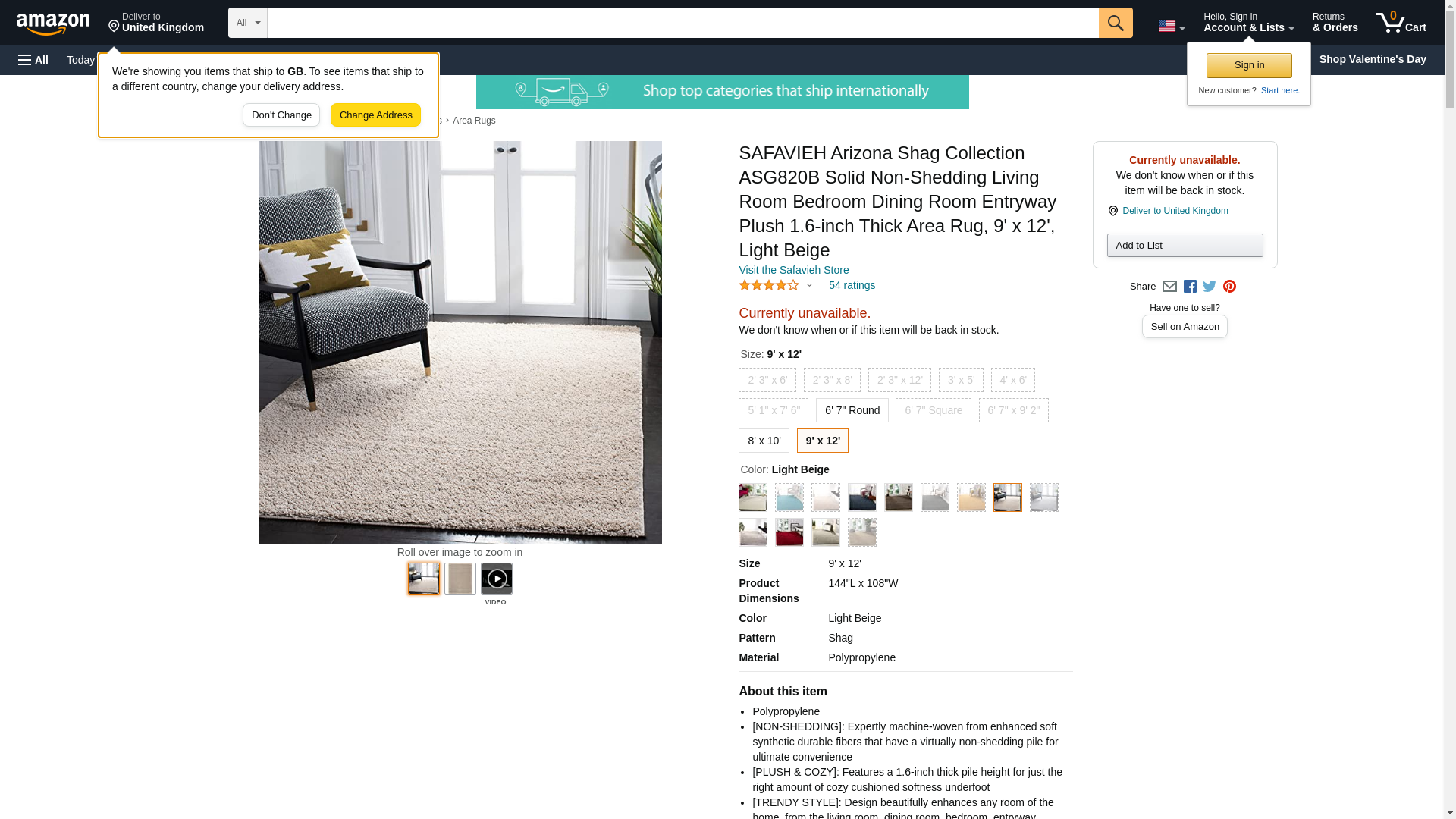Share product on Twitter icon

[x=1210, y=287]
